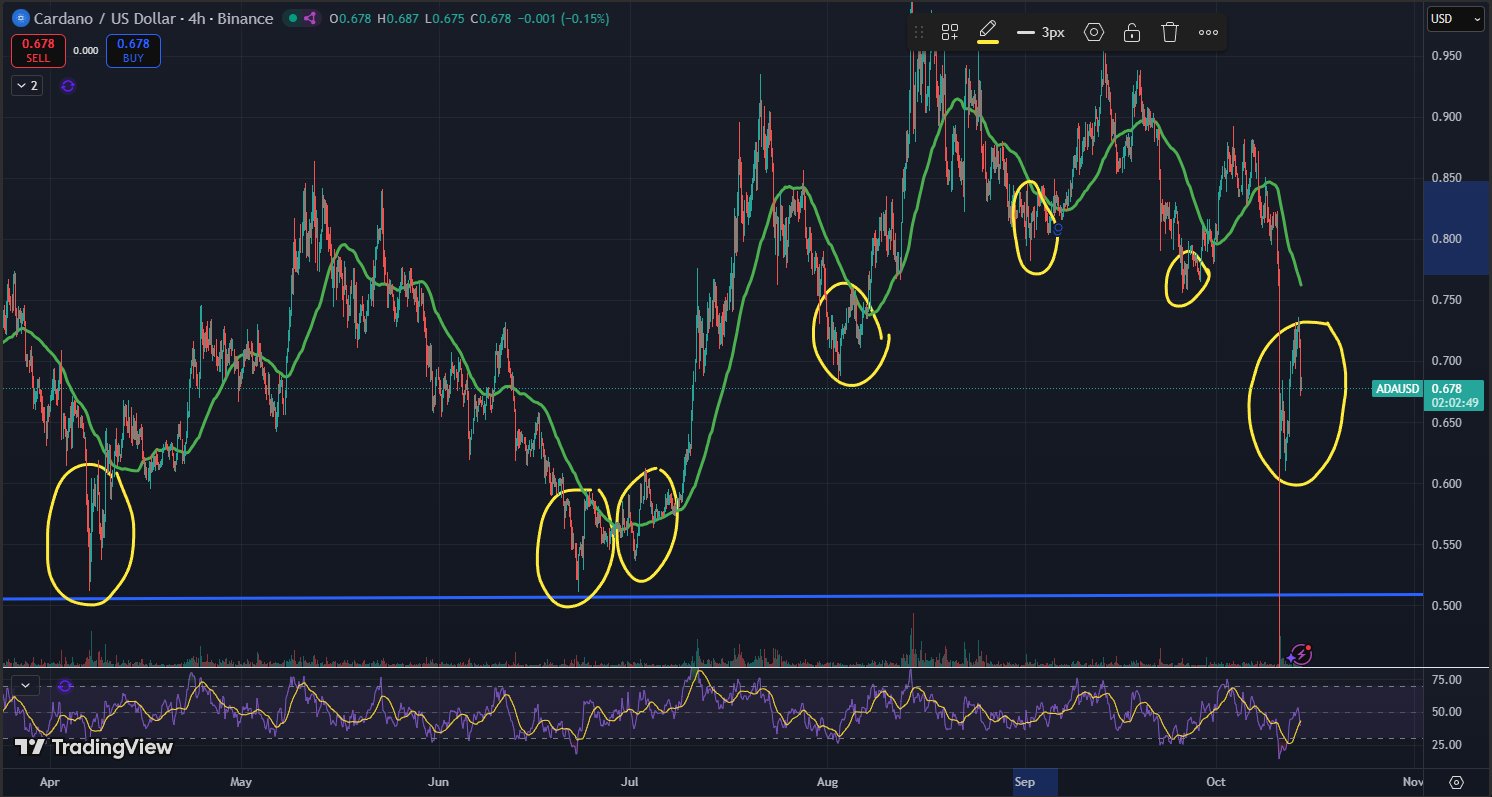Expand the collapsed indicators legend showing 2
The width and height of the screenshot is (1492, 797).
[27, 86]
